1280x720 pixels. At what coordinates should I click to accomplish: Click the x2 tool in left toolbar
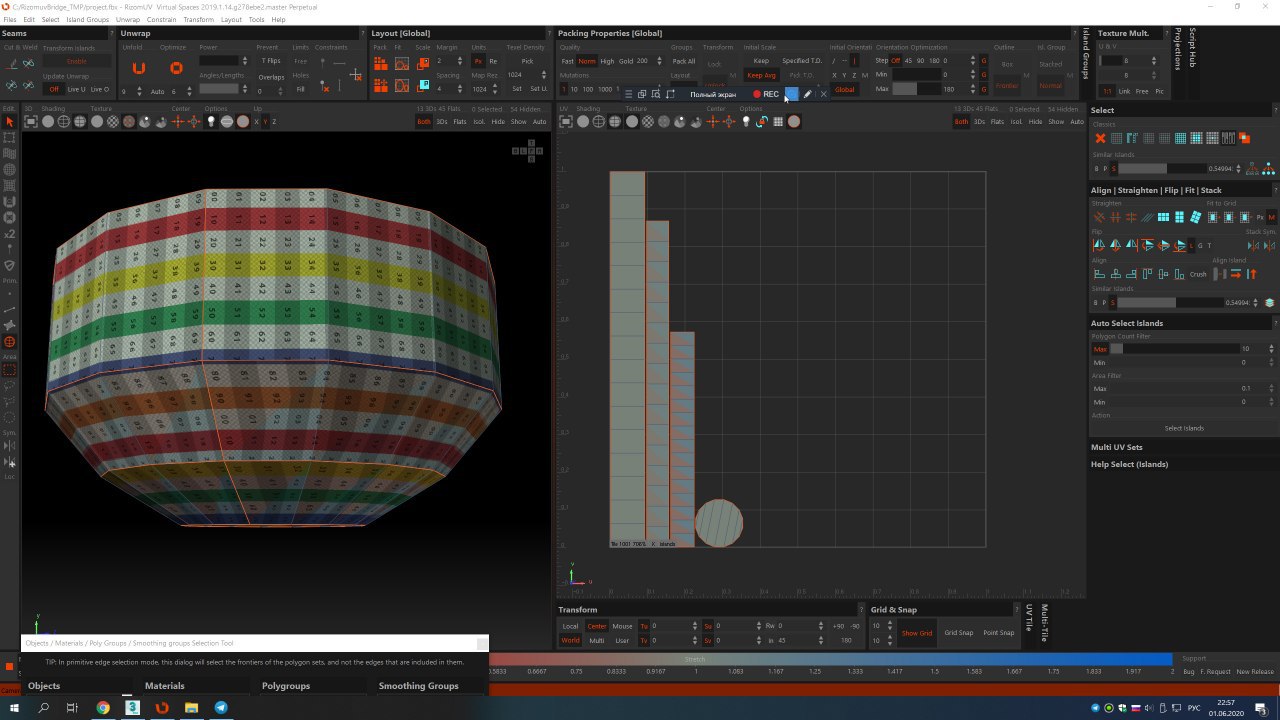(10, 233)
